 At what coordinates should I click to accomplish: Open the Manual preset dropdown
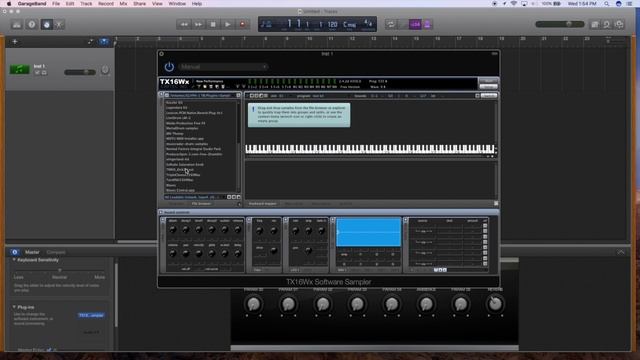(x=223, y=67)
